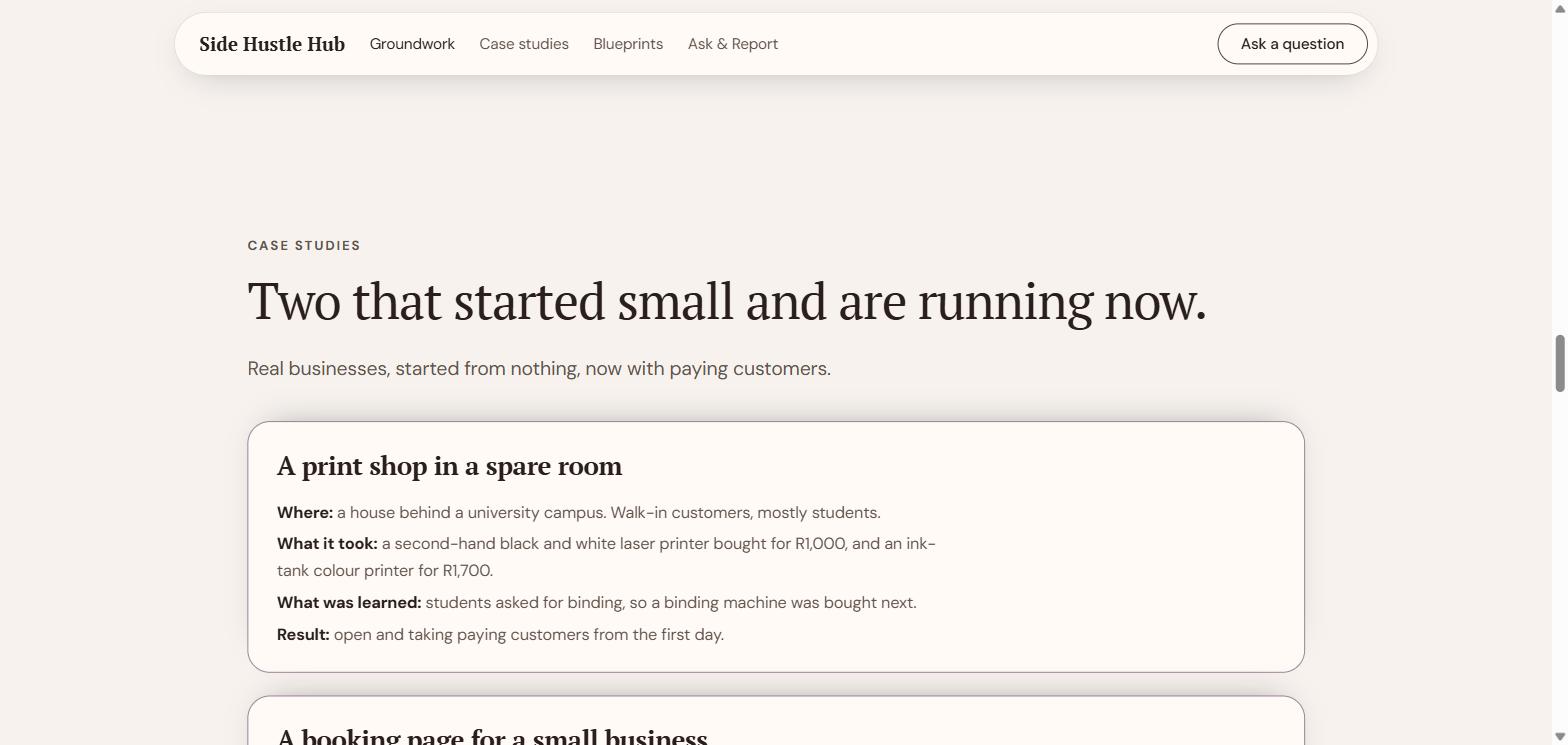Select Blueprints in the top navigation
This screenshot has height=745, width=1568.
[x=628, y=44]
